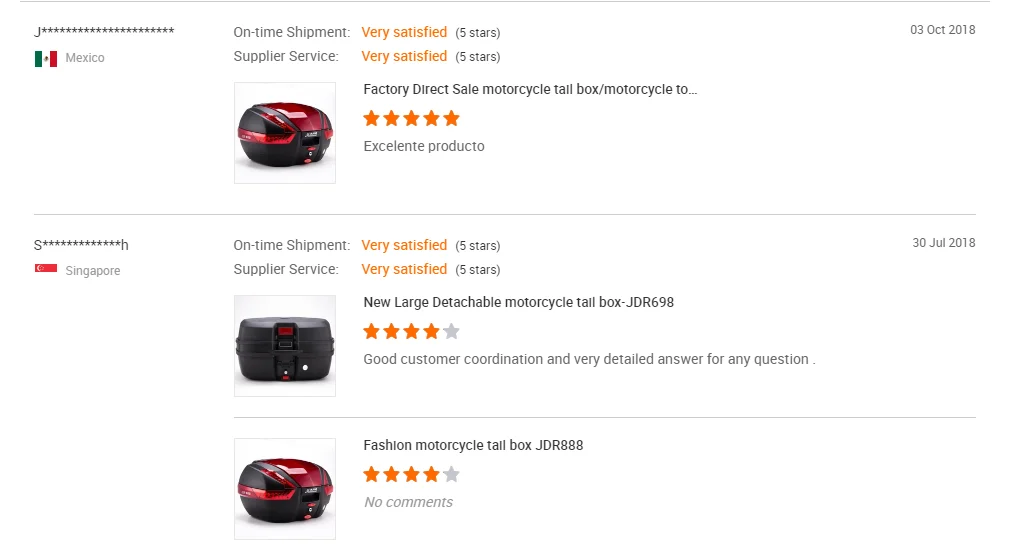Click the four-star rating for JDR888
This screenshot has width=1009, height=553.
[x=411, y=474]
